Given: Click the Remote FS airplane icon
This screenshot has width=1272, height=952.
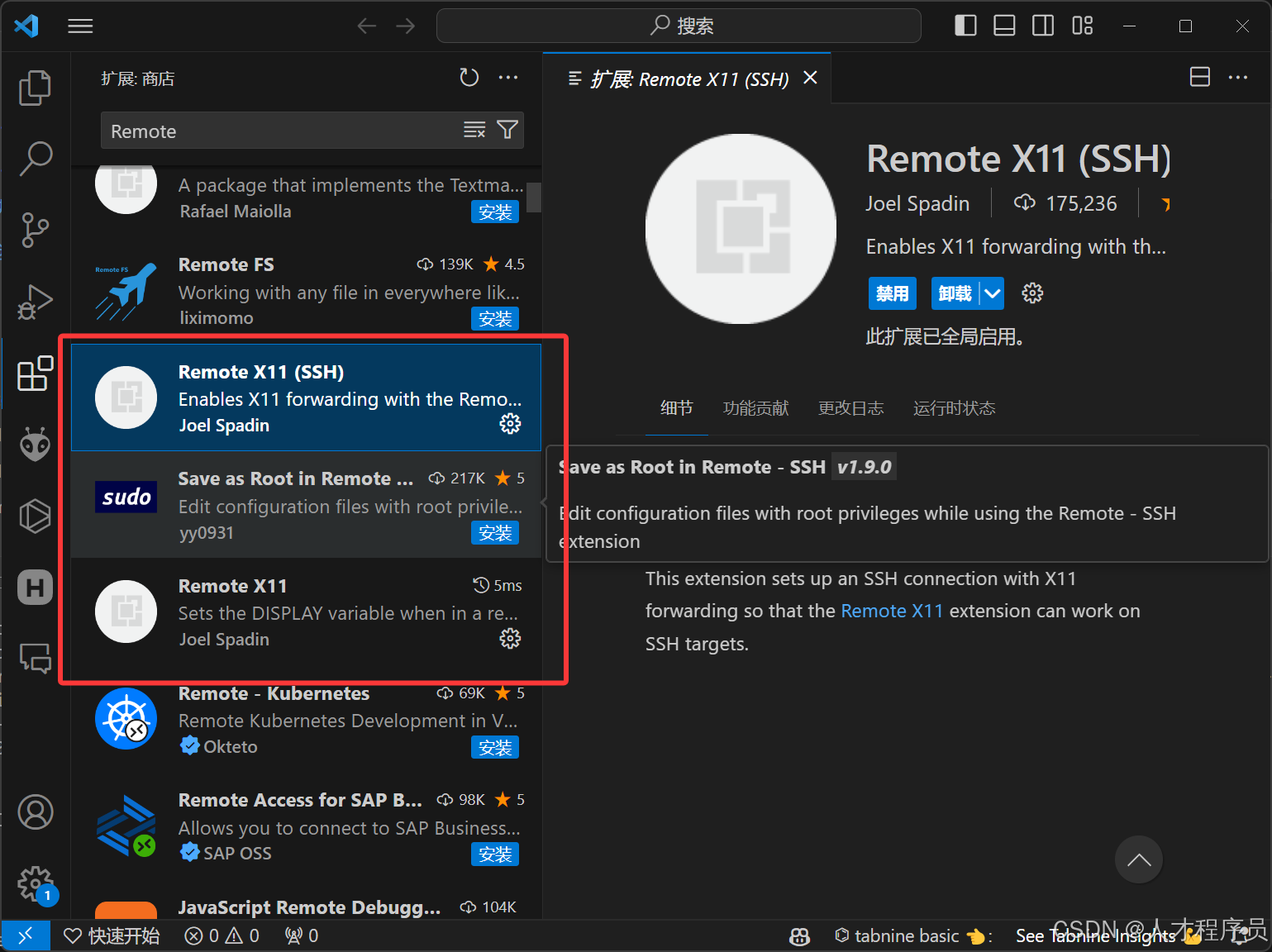Looking at the screenshot, I should pyautogui.click(x=126, y=291).
